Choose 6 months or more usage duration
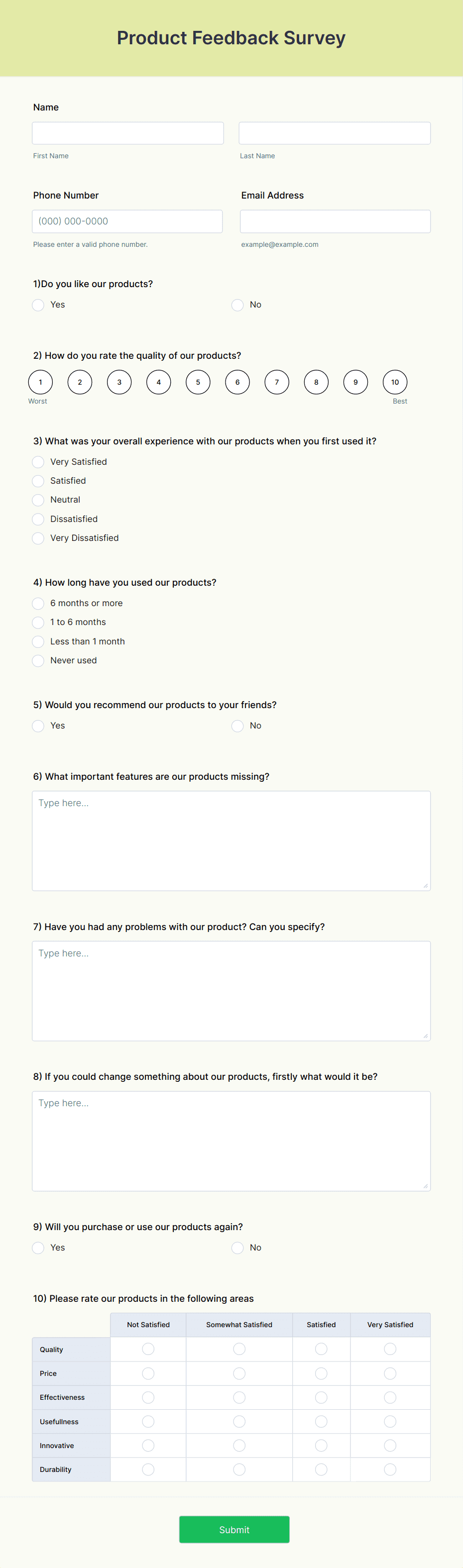 [x=38, y=603]
